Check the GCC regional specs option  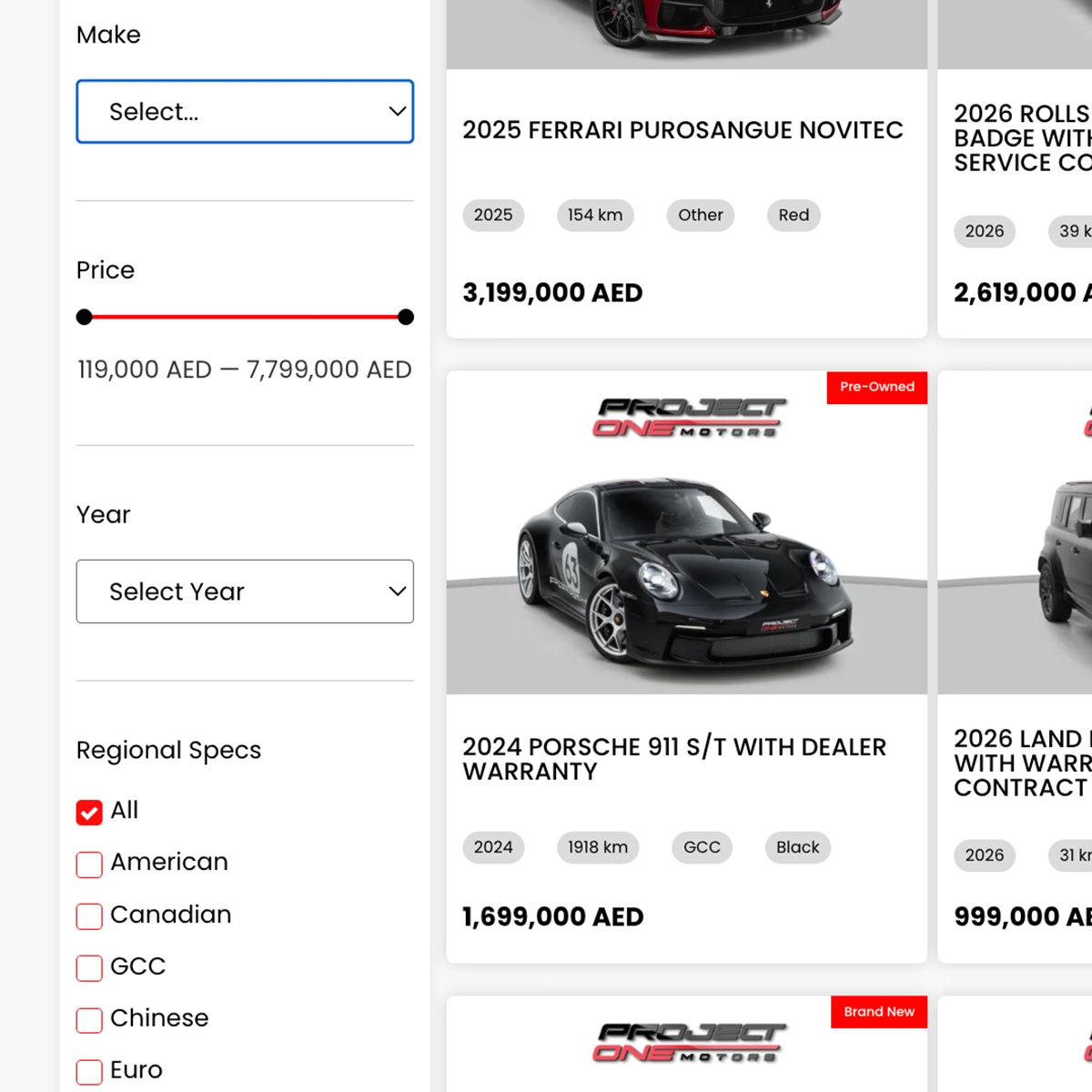click(x=89, y=967)
